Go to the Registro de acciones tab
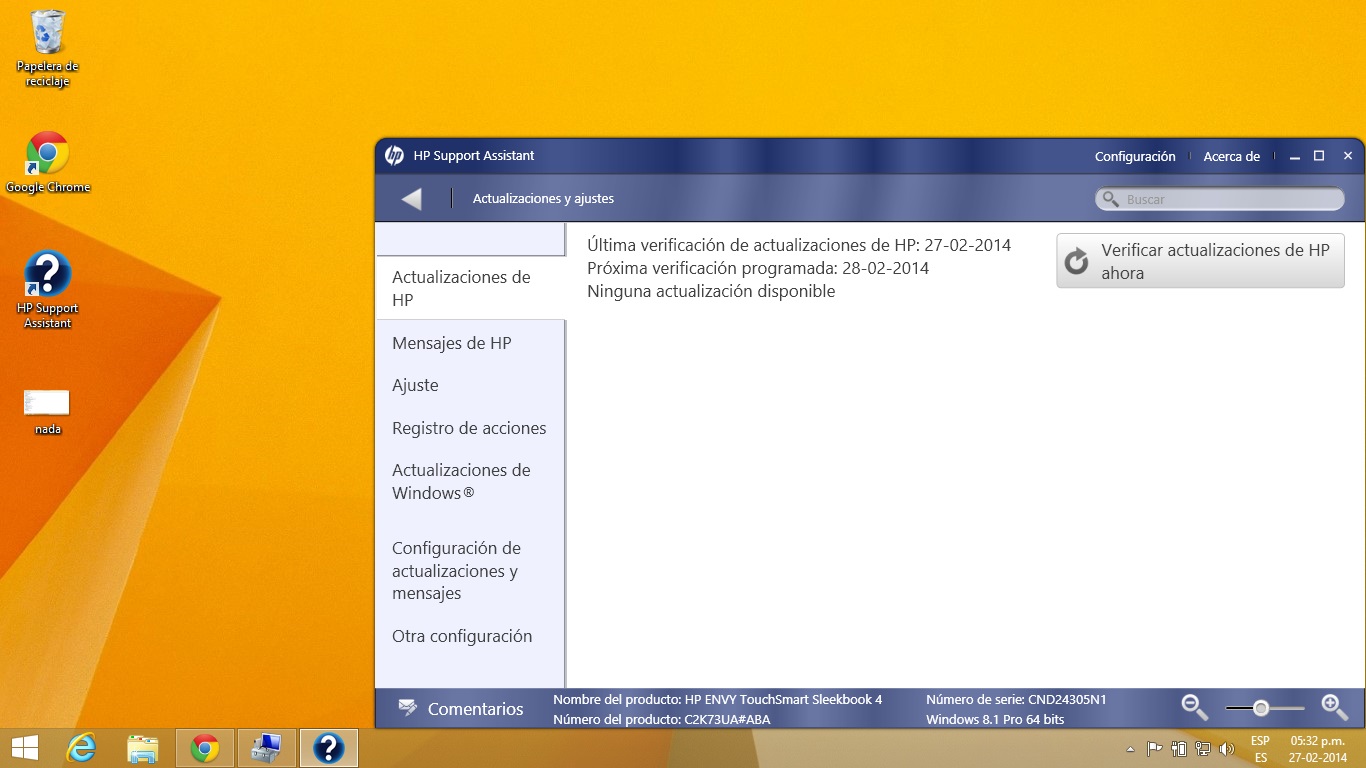This screenshot has width=1366, height=768. click(x=471, y=428)
